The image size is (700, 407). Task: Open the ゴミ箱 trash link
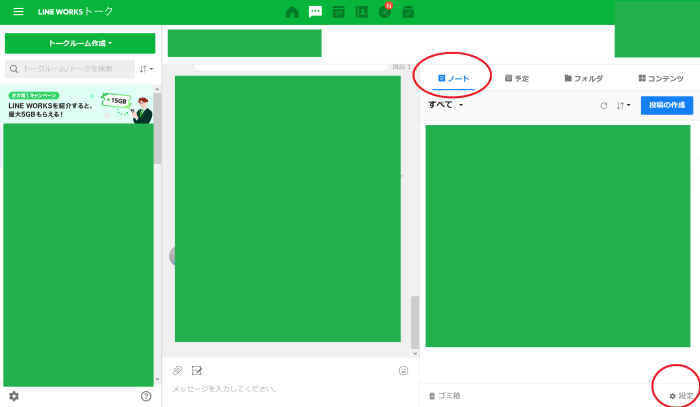pyautogui.click(x=445, y=396)
